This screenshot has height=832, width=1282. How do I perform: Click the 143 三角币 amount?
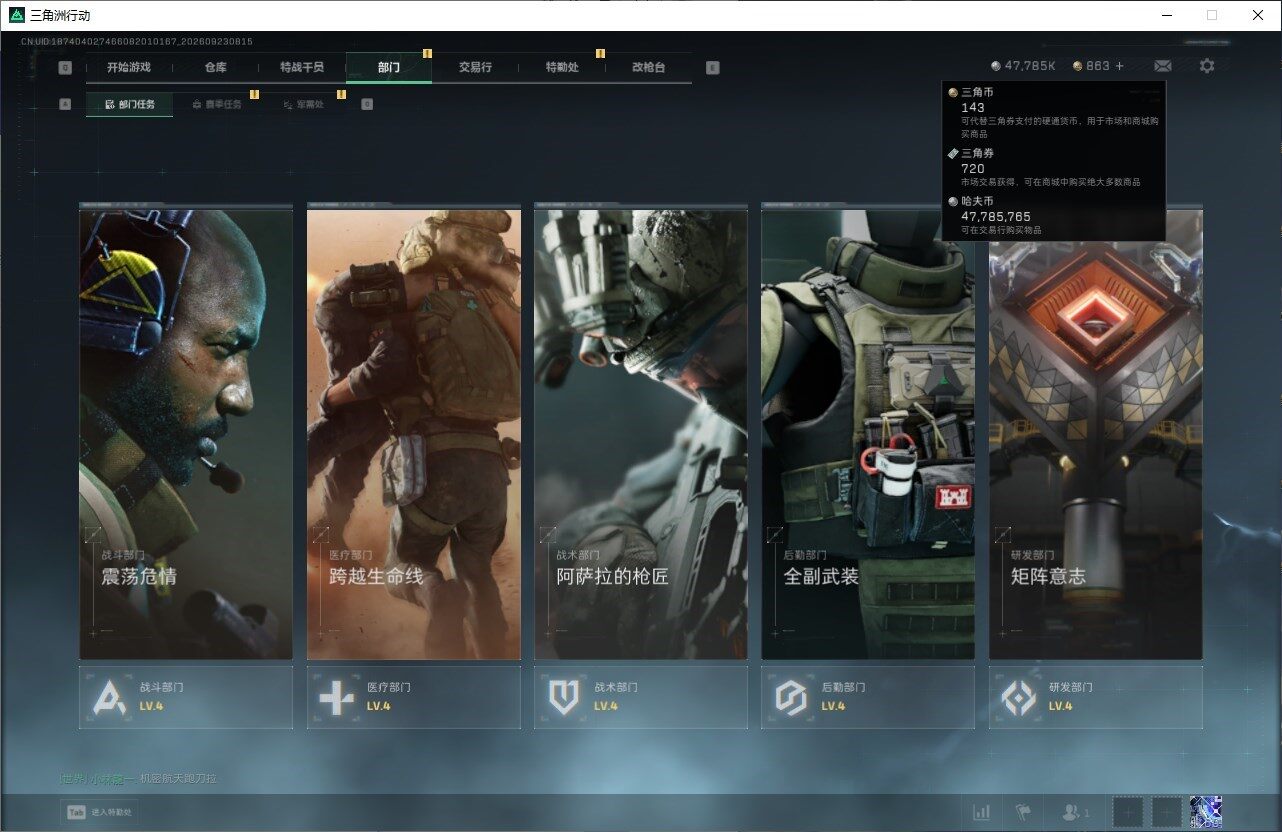(972, 107)
